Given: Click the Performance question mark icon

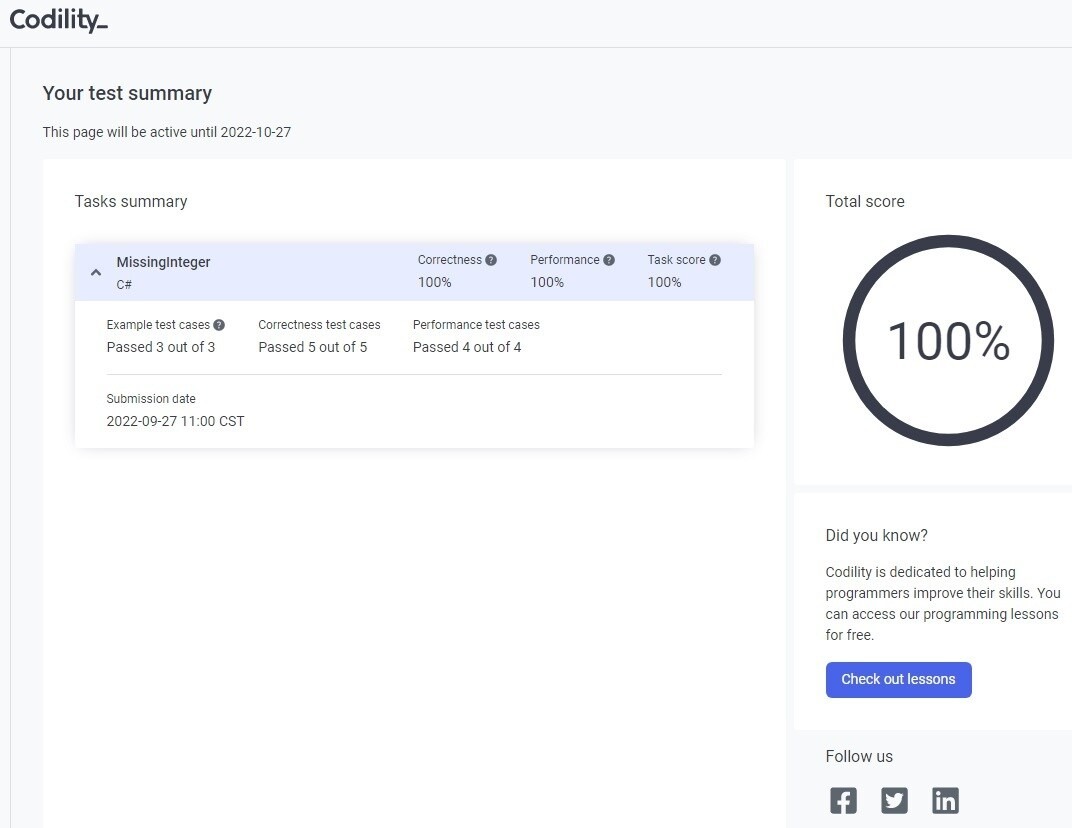Looking at the screenshot, I should pyautogui.click(x=609, y=260).
